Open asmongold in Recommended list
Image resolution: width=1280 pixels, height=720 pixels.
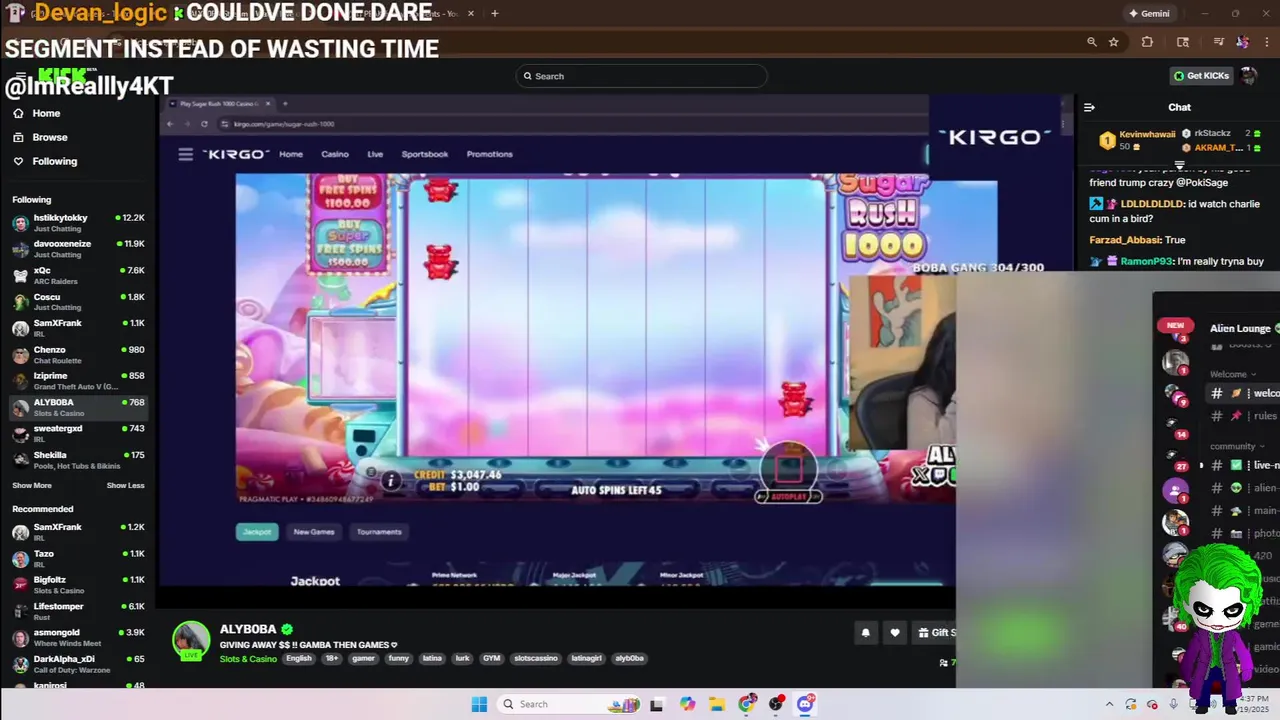point(78,637)
